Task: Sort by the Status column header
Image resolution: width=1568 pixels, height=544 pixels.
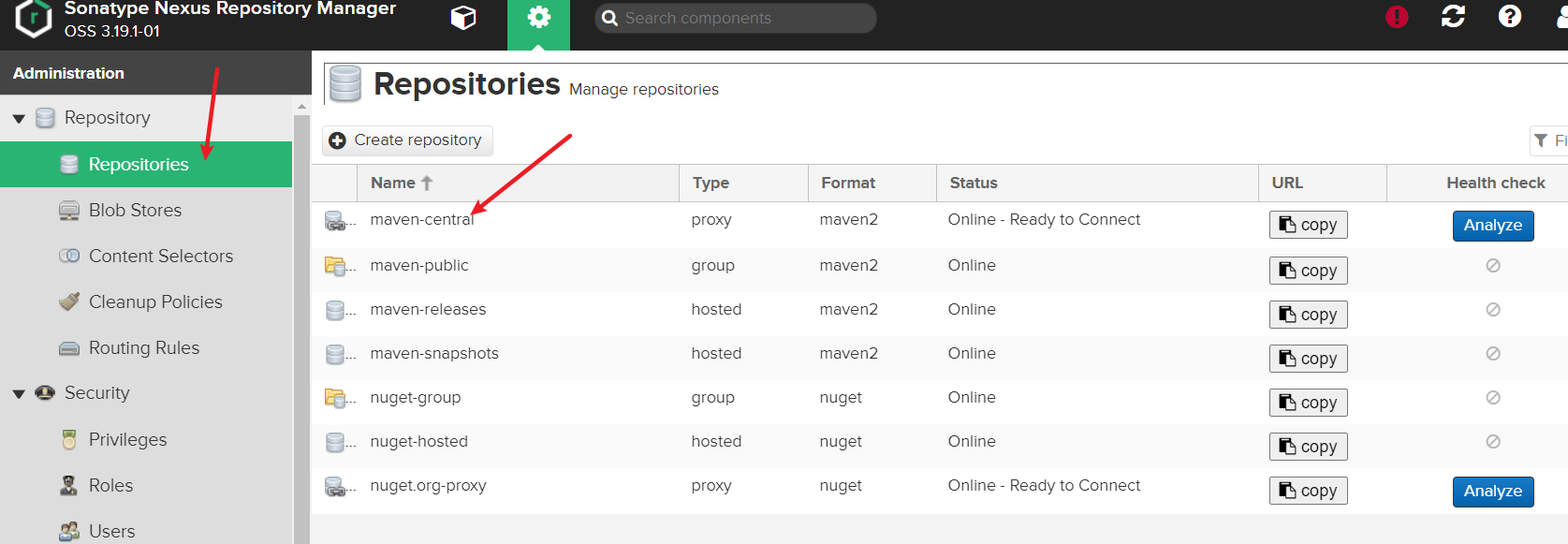Action: point(1097,183)
